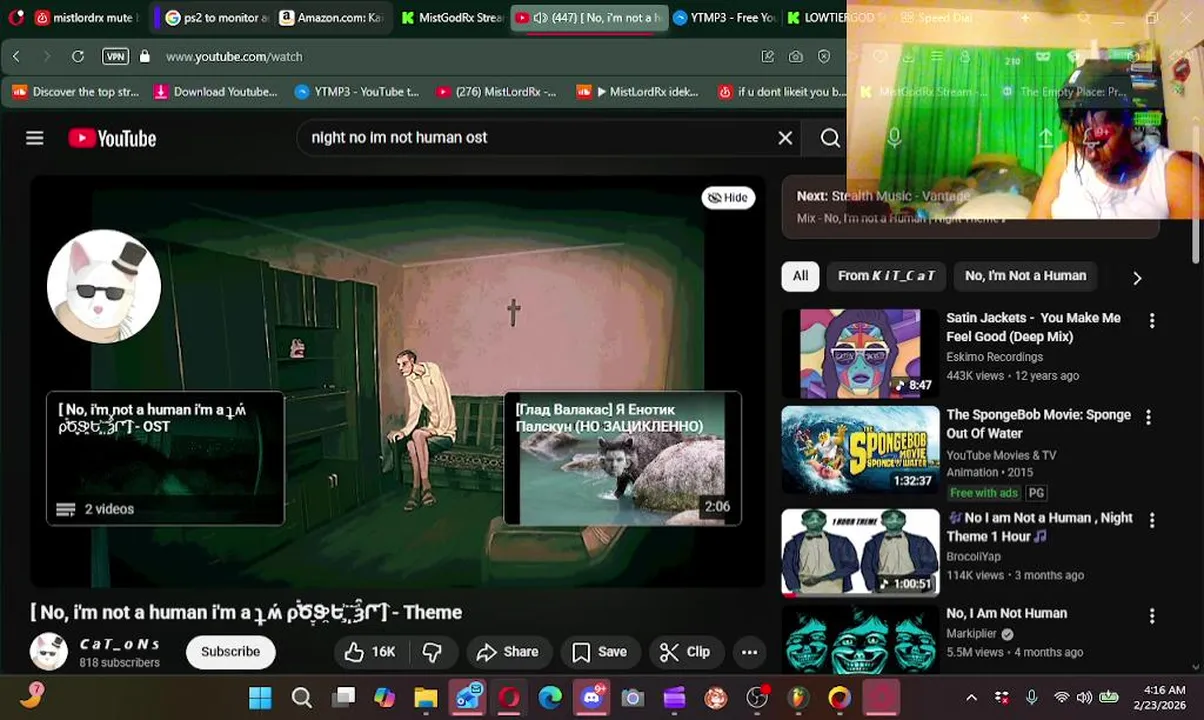Open the 'MistLordRx idek...' bookmark
Screen dimensions: 1204x720
[638, 92]
